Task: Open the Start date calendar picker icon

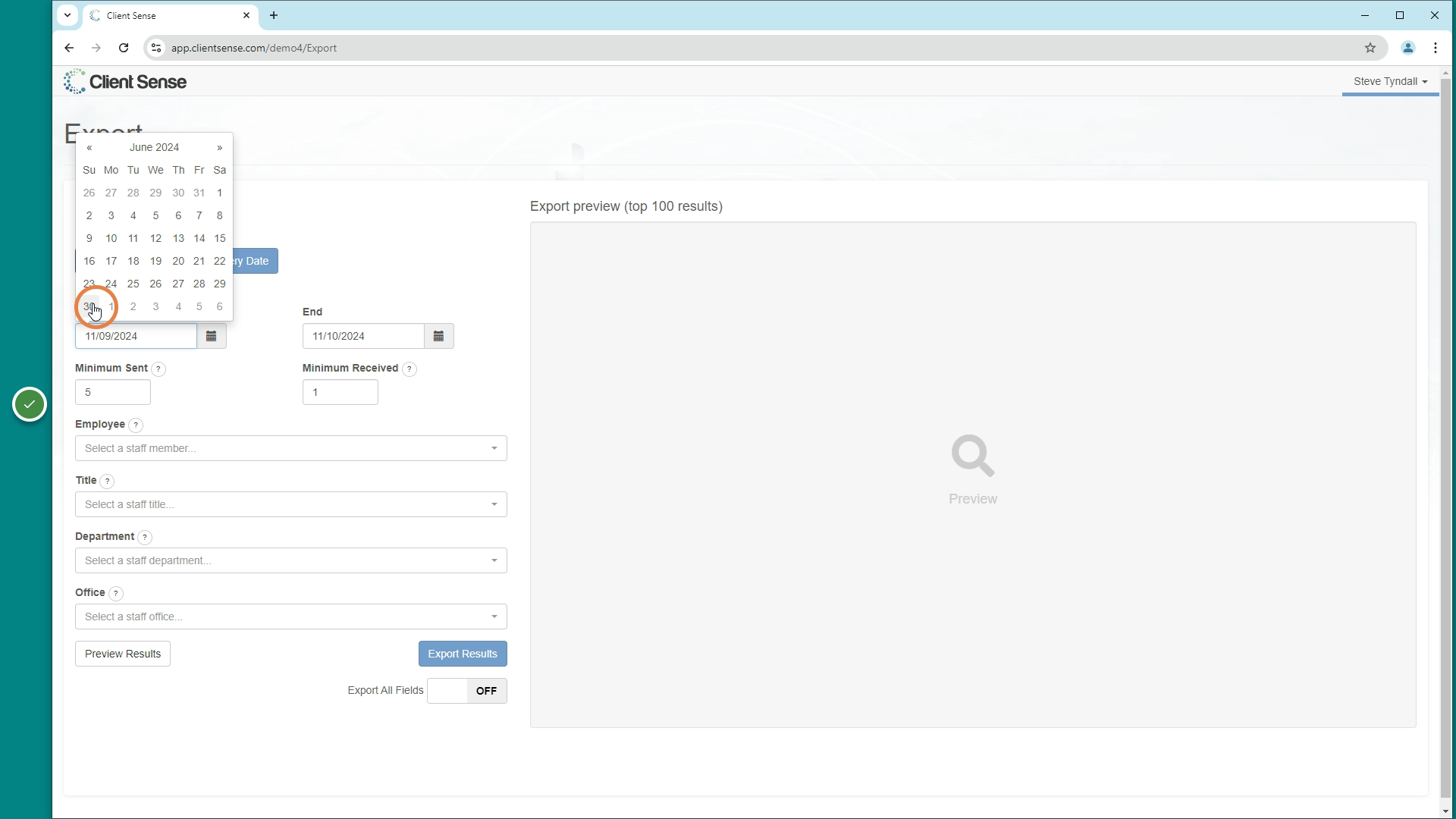Action: point(212,336)
